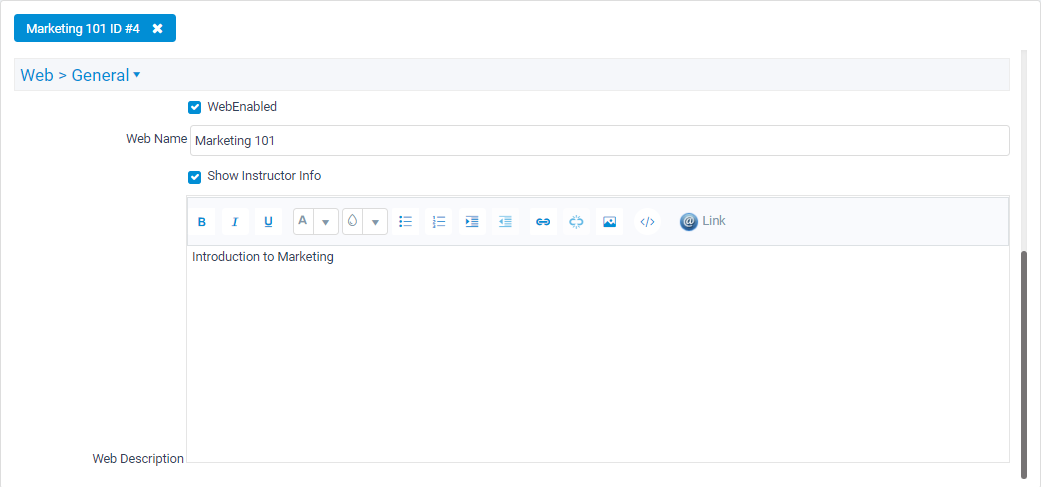Toggle italic formatting in editor toolbar
1041x487 pixels.
tap(235, 222)
